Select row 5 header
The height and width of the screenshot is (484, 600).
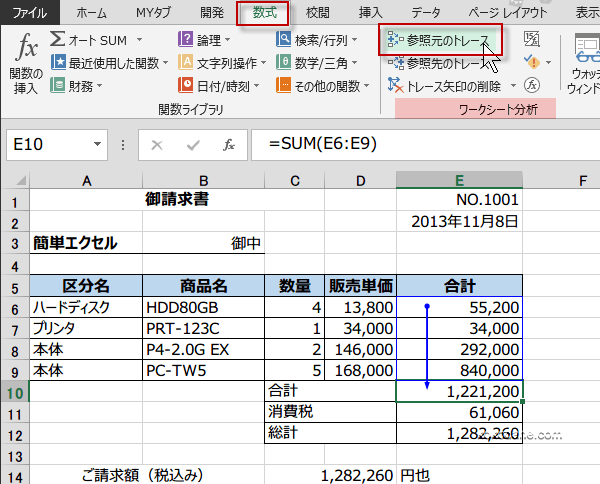point(15,287)
